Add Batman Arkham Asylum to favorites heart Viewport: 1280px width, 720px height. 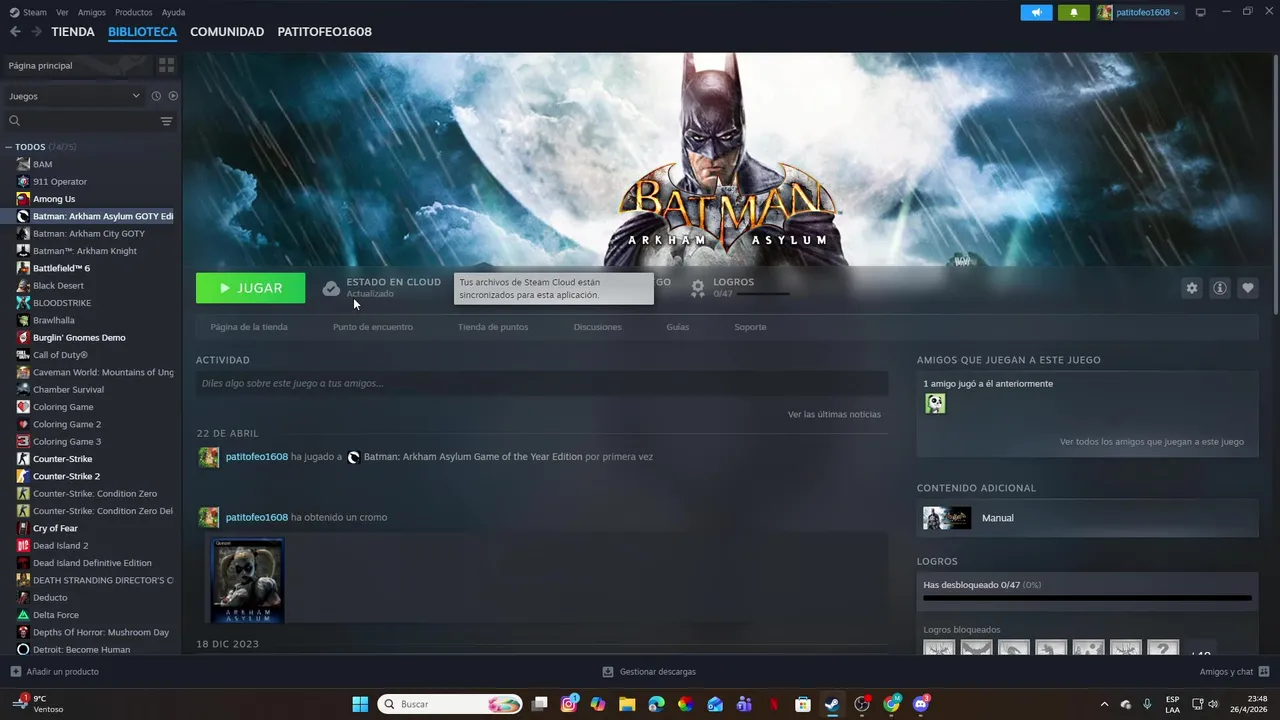[1248, 288]
